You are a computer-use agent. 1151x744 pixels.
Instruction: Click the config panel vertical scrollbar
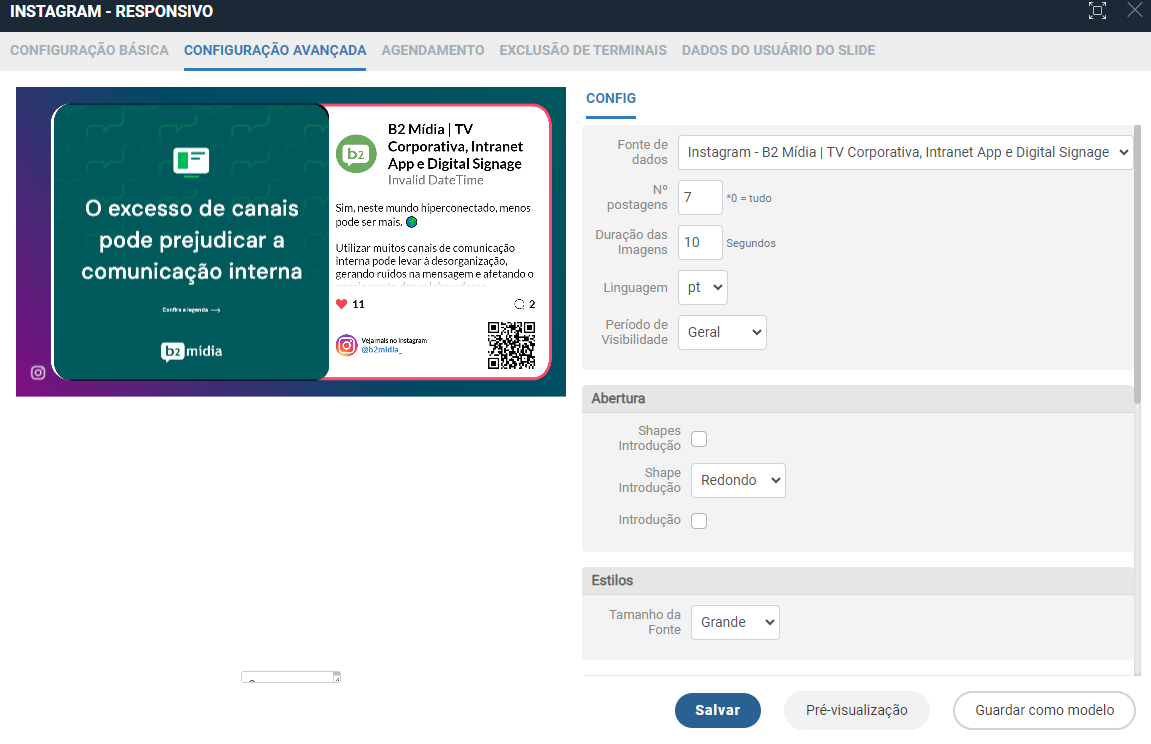[x=1137, y=264]
